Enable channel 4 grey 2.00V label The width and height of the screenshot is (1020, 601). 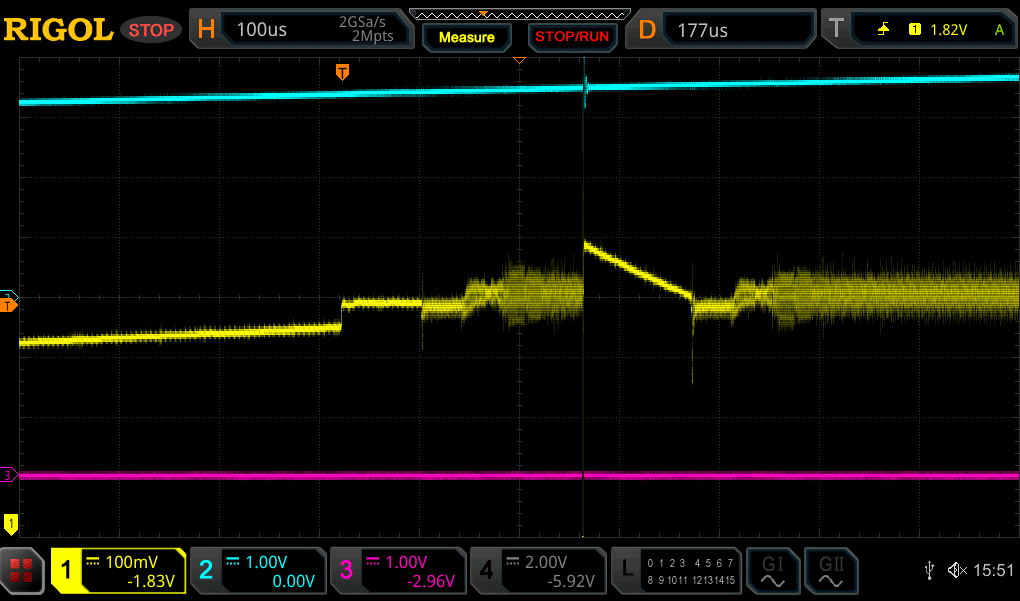point(538,571)
